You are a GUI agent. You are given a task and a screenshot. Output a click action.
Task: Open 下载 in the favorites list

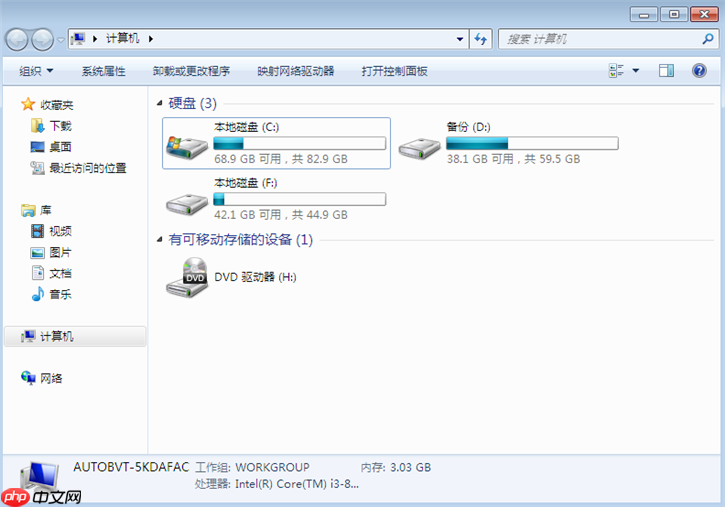61,126
